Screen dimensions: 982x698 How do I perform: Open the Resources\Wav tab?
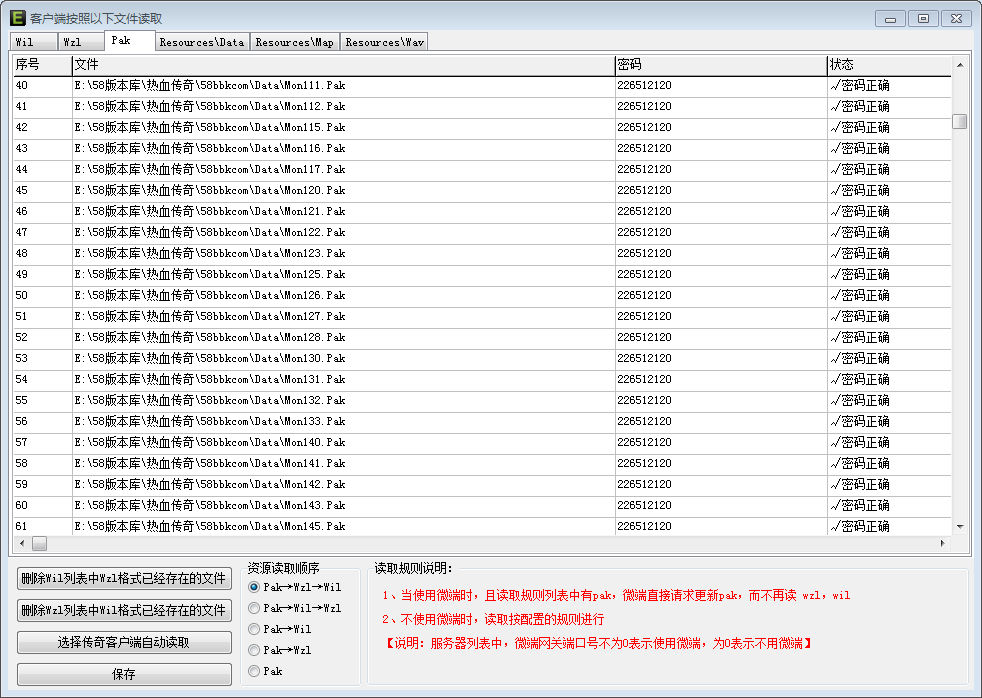pos(385,42)
